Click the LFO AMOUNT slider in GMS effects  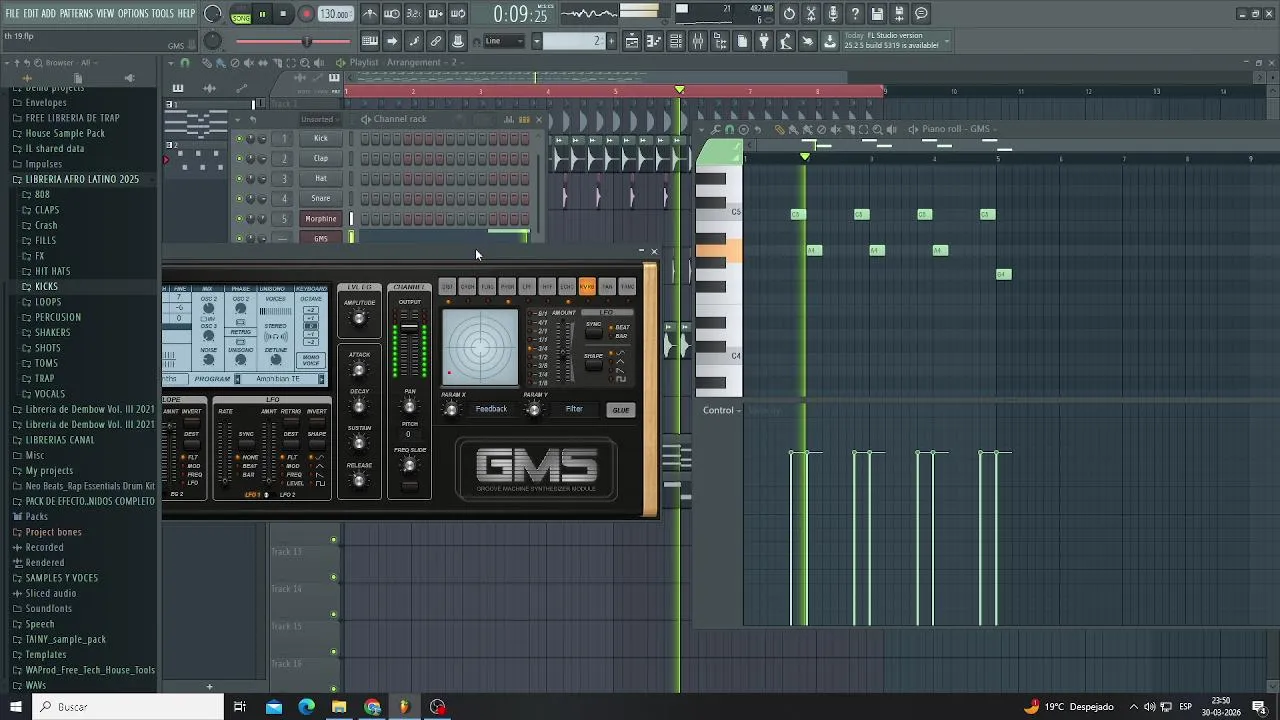click(x=562, y=350)
